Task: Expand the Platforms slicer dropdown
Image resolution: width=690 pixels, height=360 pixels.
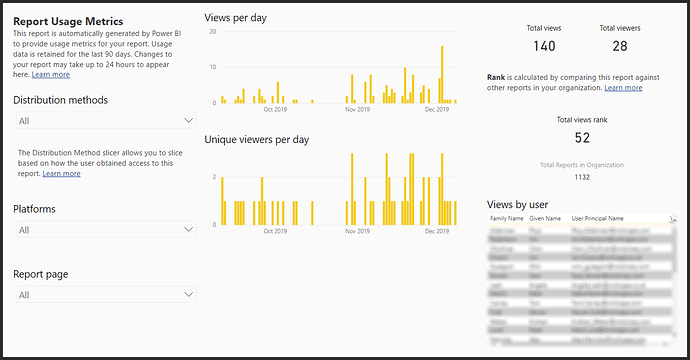Action: (106, 229)
